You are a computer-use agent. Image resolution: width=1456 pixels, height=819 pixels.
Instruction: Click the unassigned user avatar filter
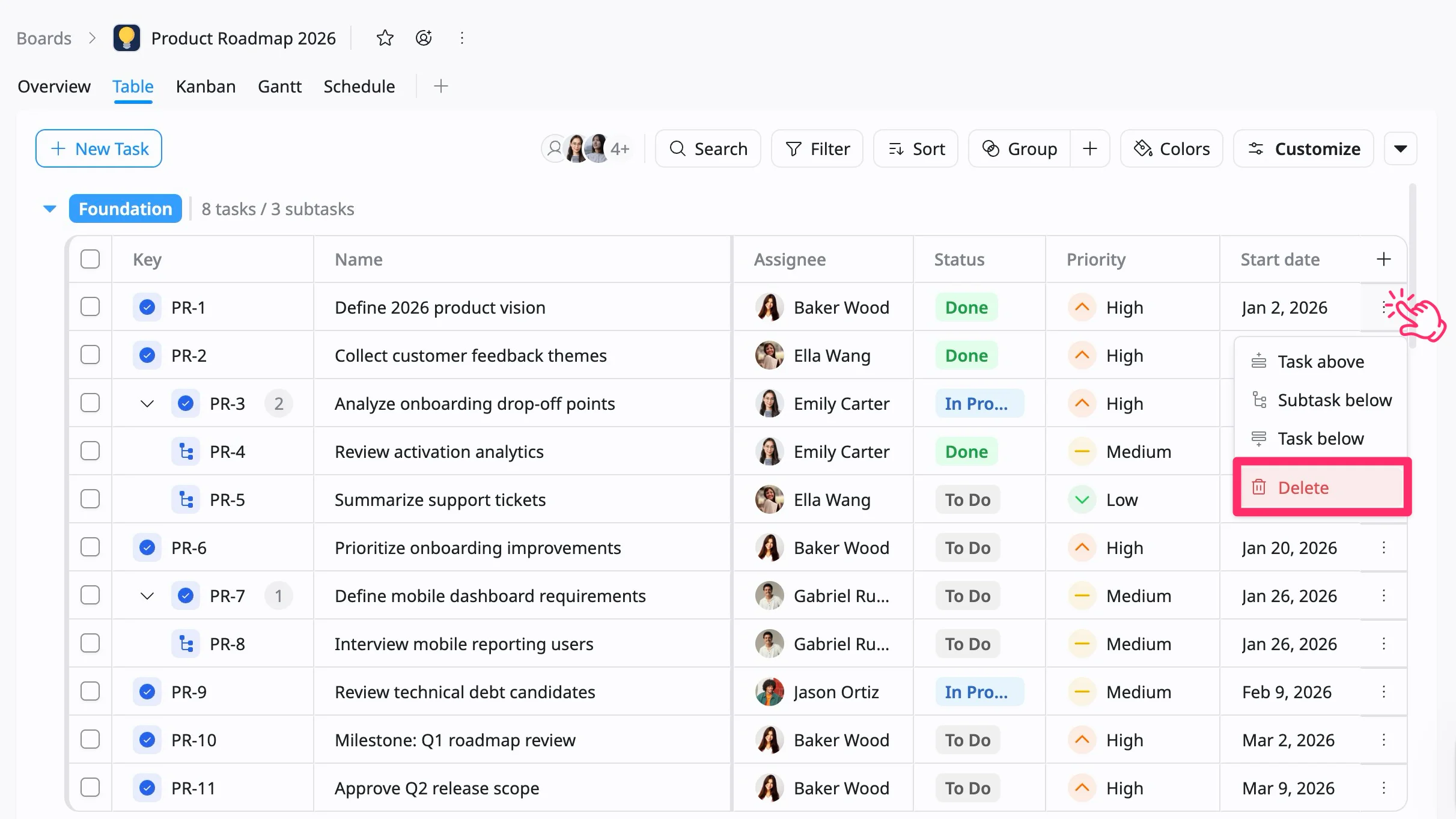(x=554, y=148)
